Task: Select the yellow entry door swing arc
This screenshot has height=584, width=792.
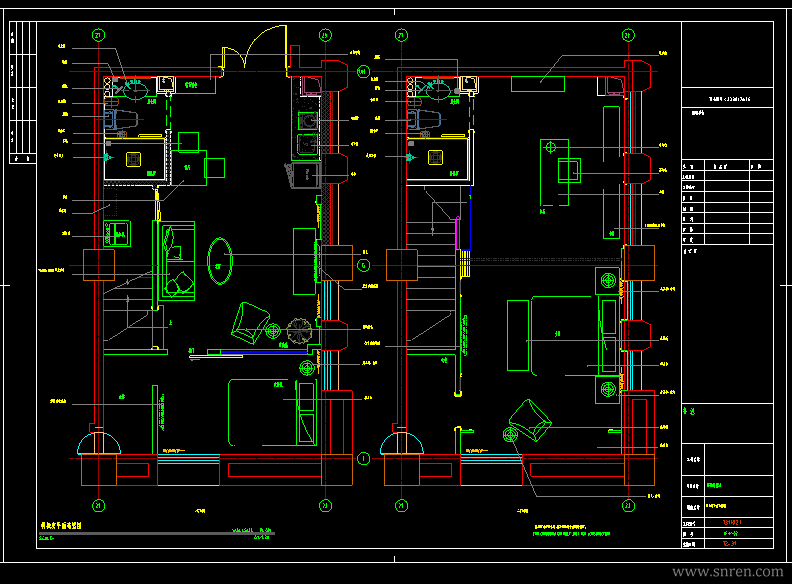Action: pos(265,45)
